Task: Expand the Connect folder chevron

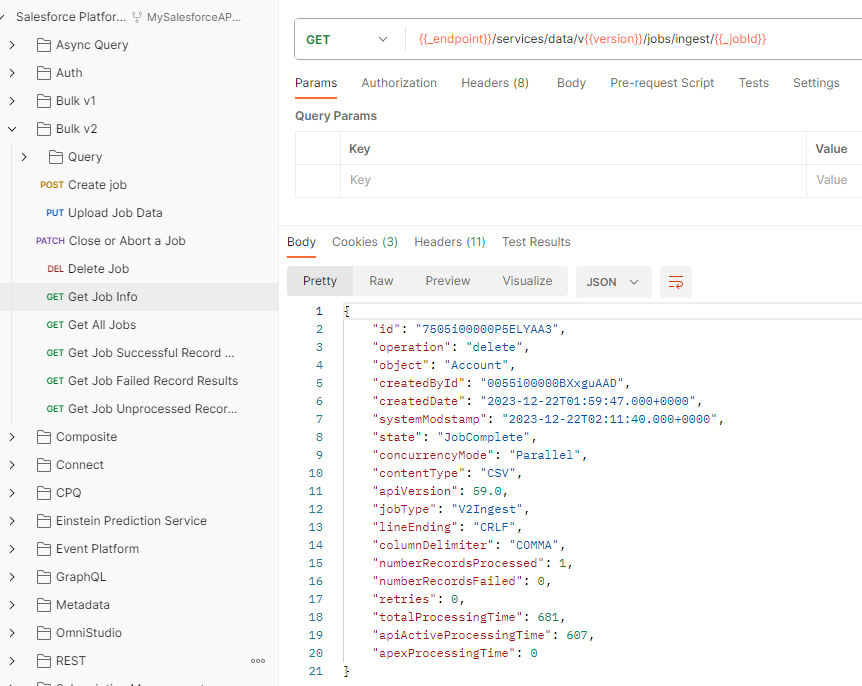Action: (12, 465)
